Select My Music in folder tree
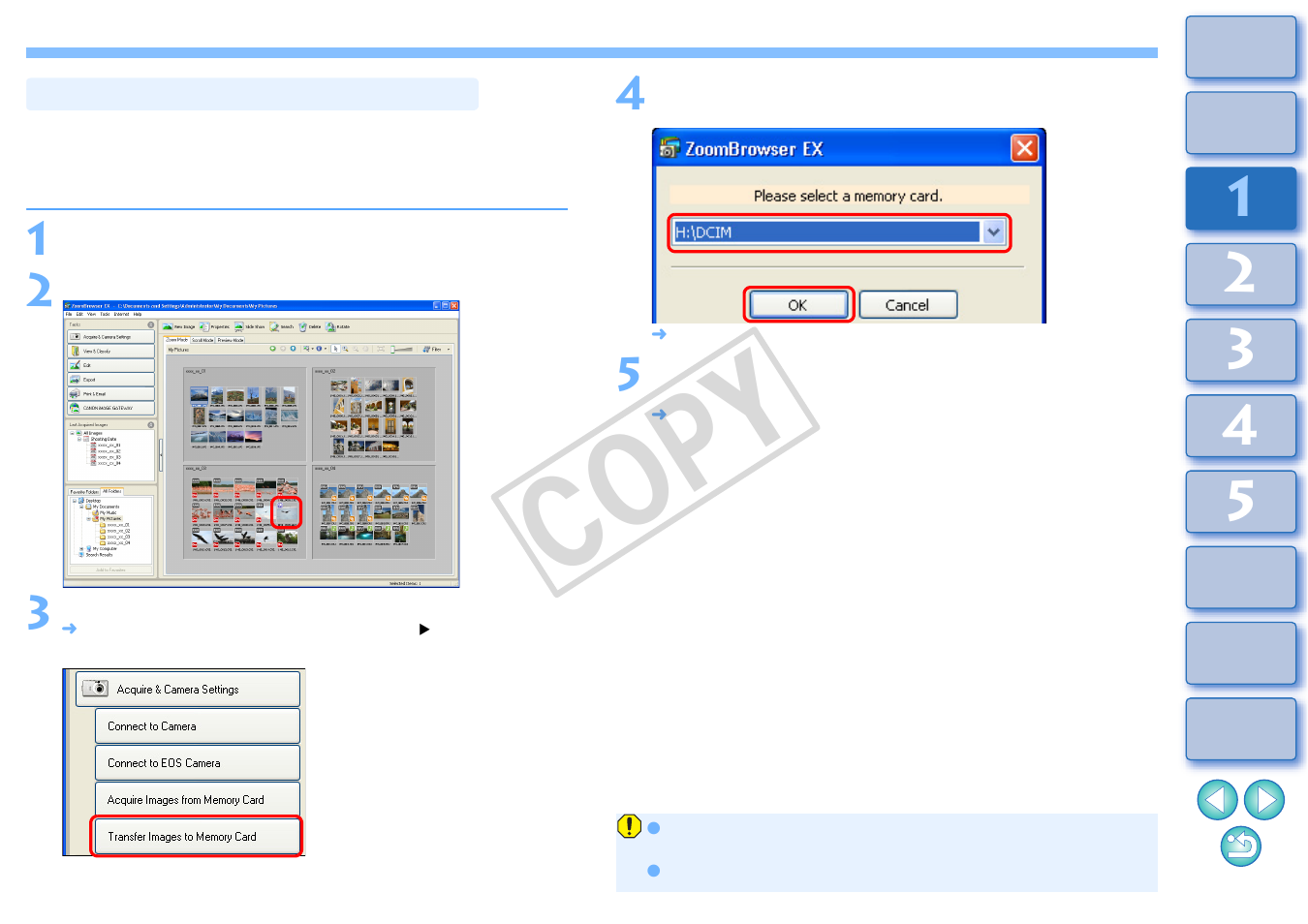The height and width of the screenshot is (924, 1308). click(108, 512)
